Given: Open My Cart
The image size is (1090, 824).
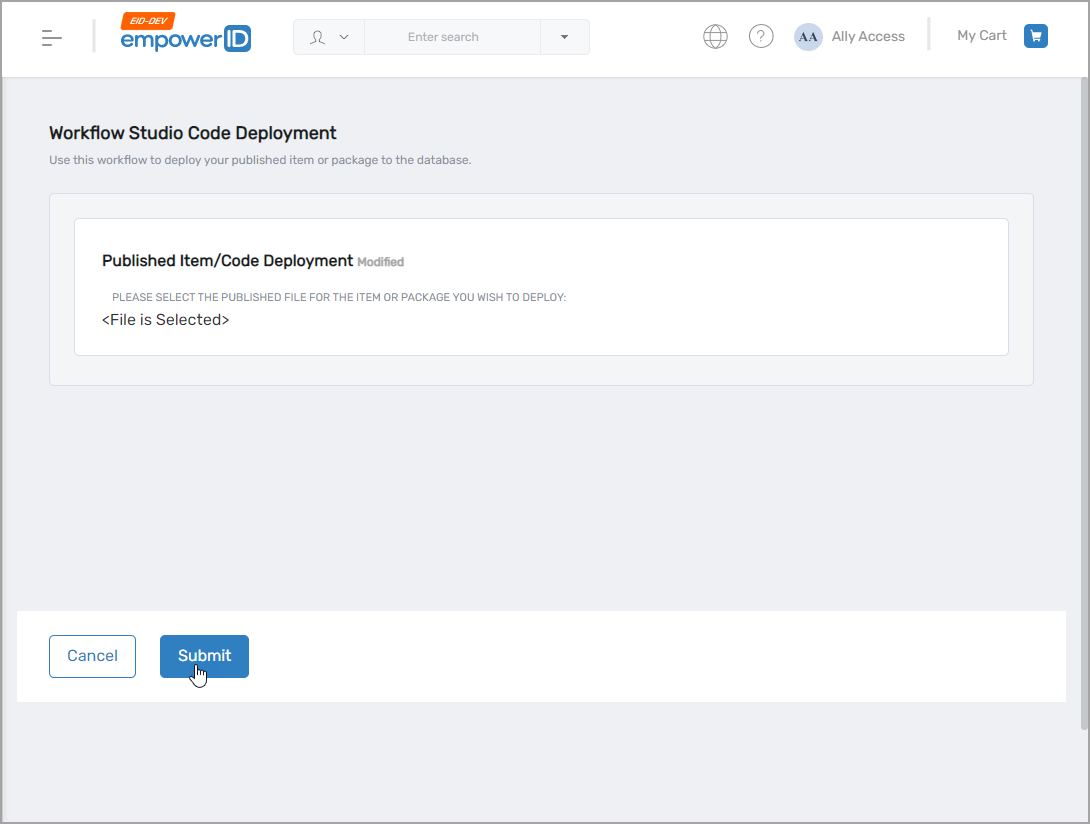Looking at the screenshot, I should click(x=981, y=35).
